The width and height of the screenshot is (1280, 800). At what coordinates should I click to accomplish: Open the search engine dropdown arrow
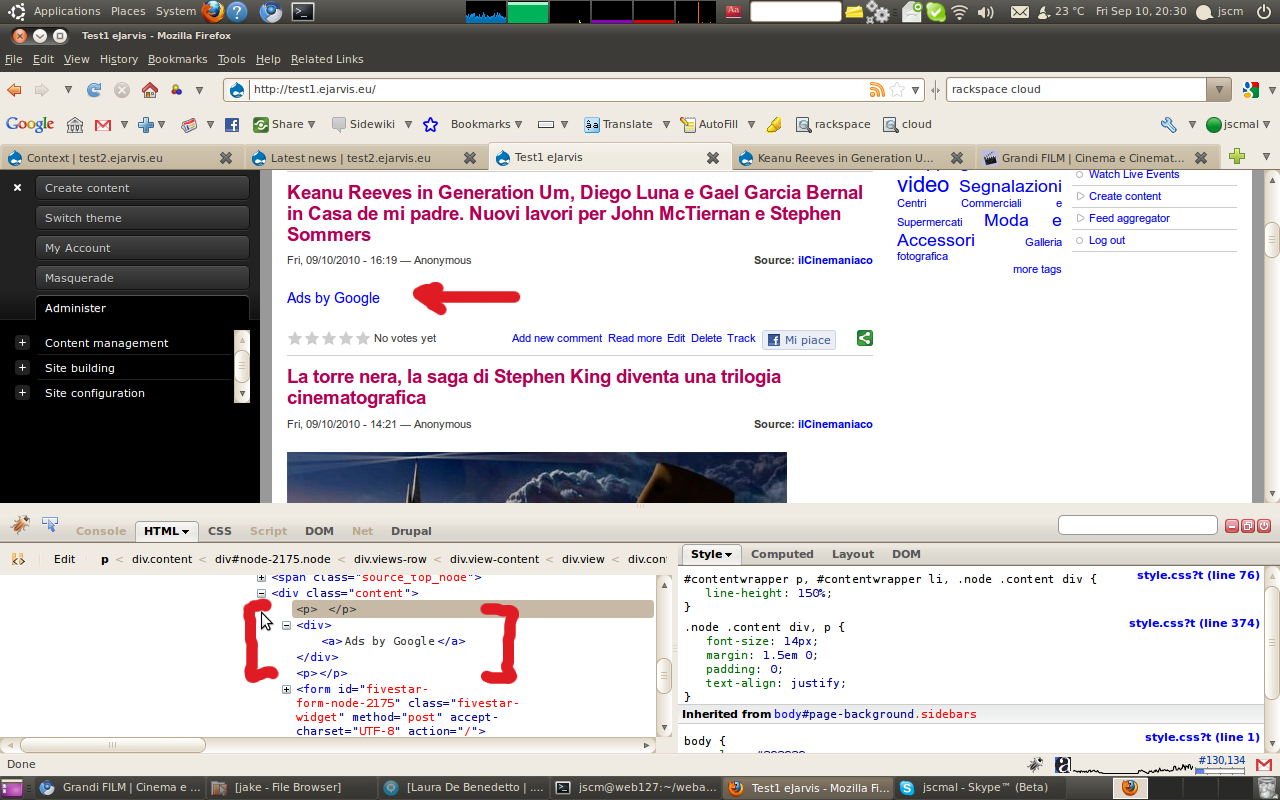(x=1218, y=90)
